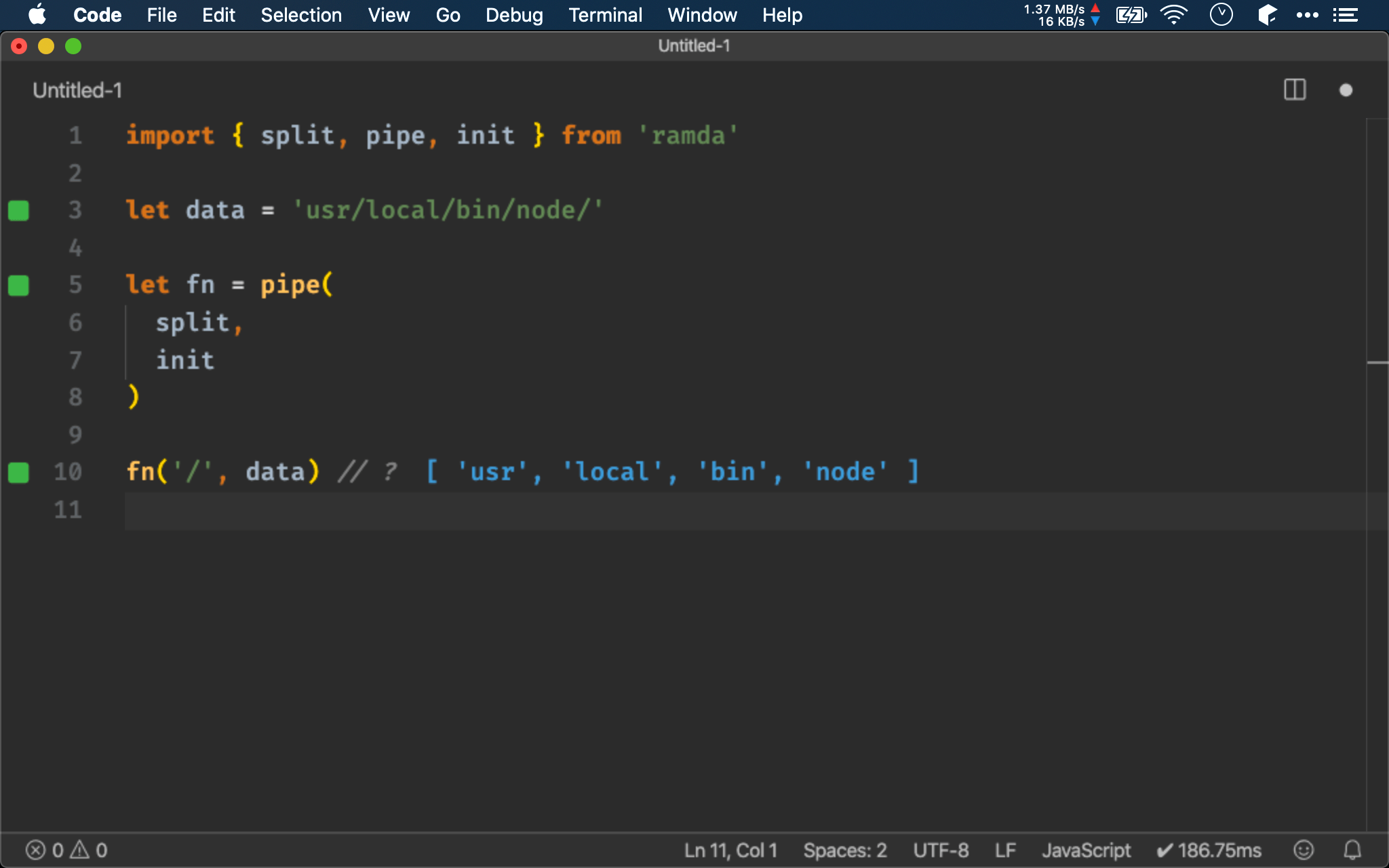The width and height of the screenshot is (1389, 868).
Task: Open the Go menu
Action: click(448, 15)
